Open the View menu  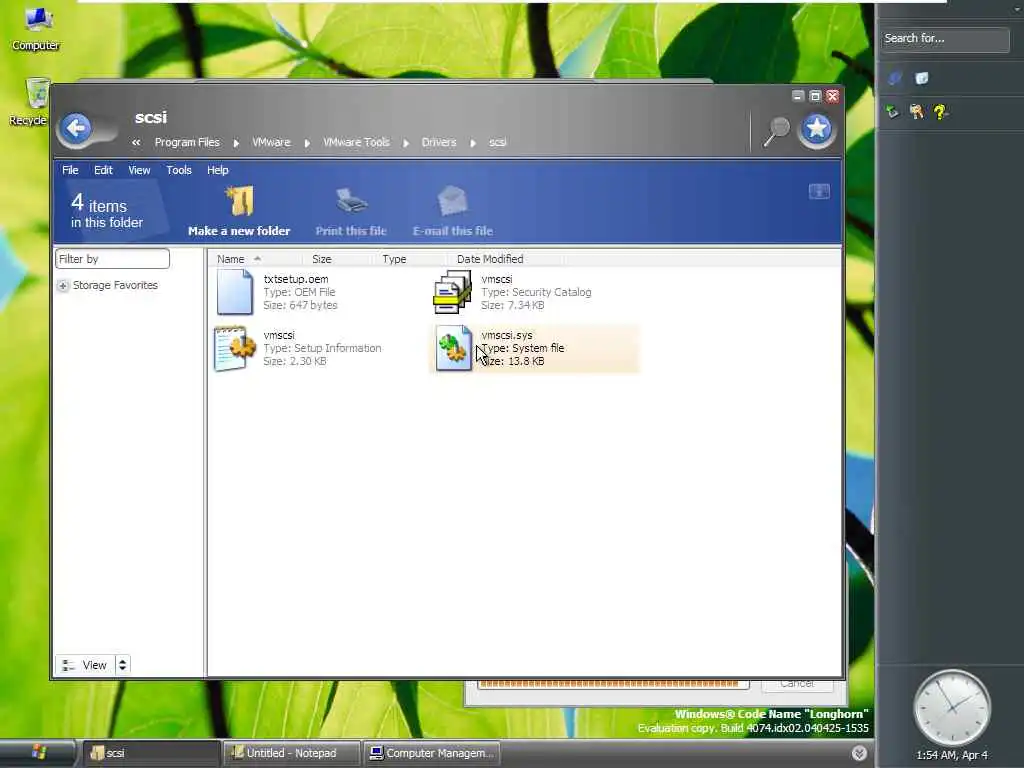[139, 170]
